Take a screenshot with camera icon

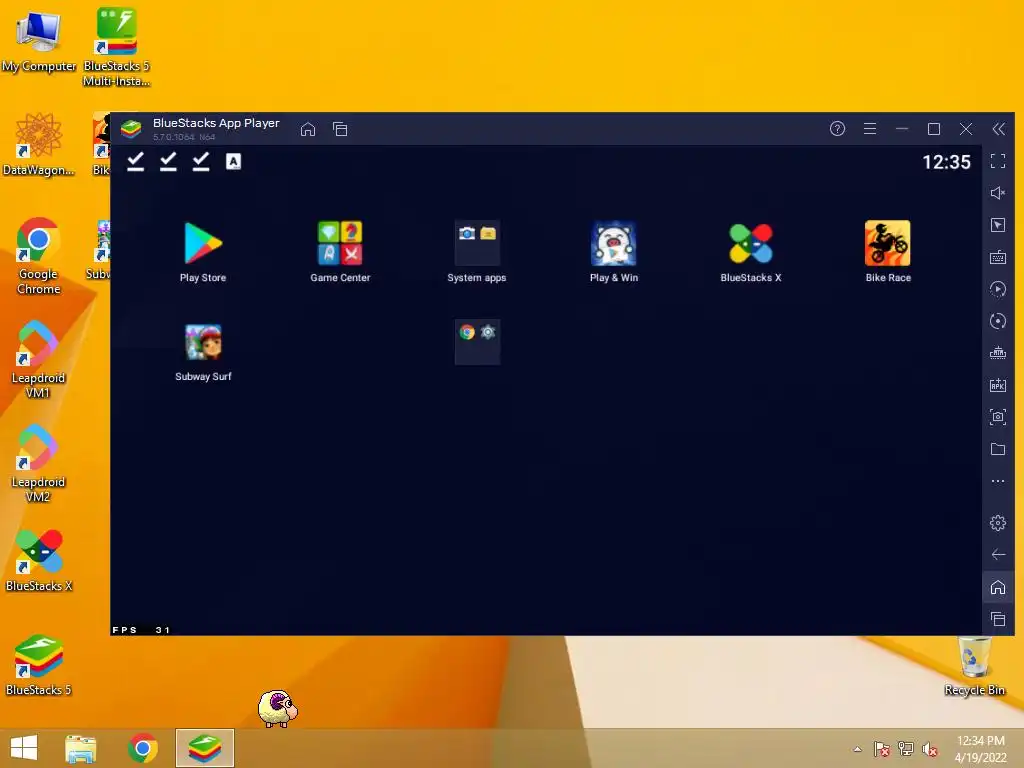(998, 417)
